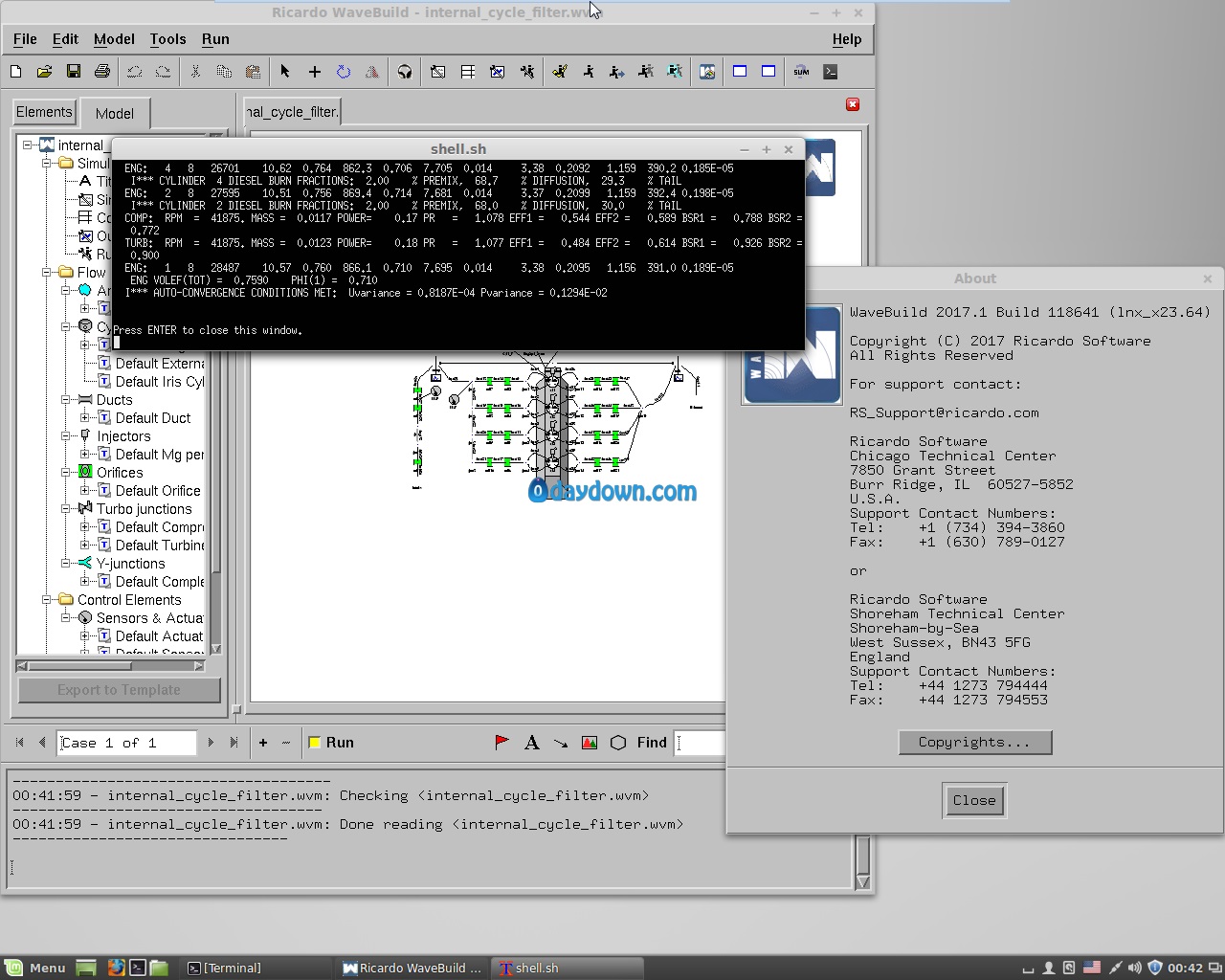Select the internal_cycle_filter canvas tab
Screen dimensions: 1225x980
(292, 112)
